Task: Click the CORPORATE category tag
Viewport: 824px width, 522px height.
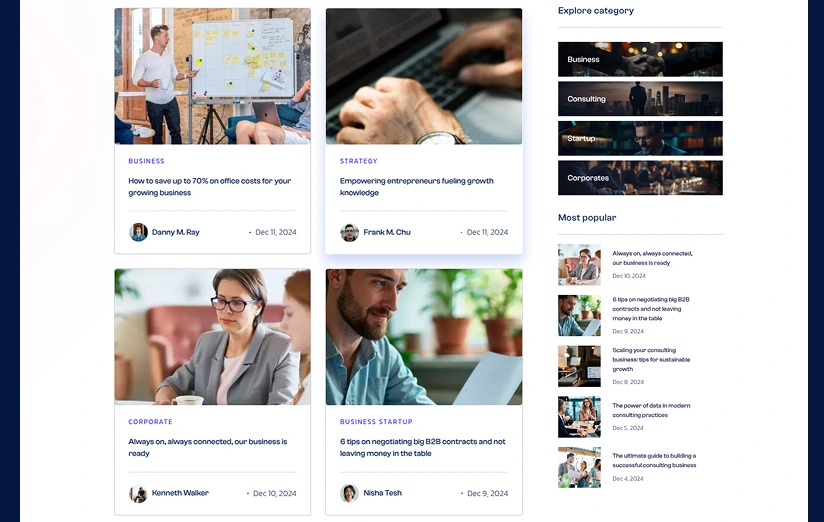Action: [150, 422]
